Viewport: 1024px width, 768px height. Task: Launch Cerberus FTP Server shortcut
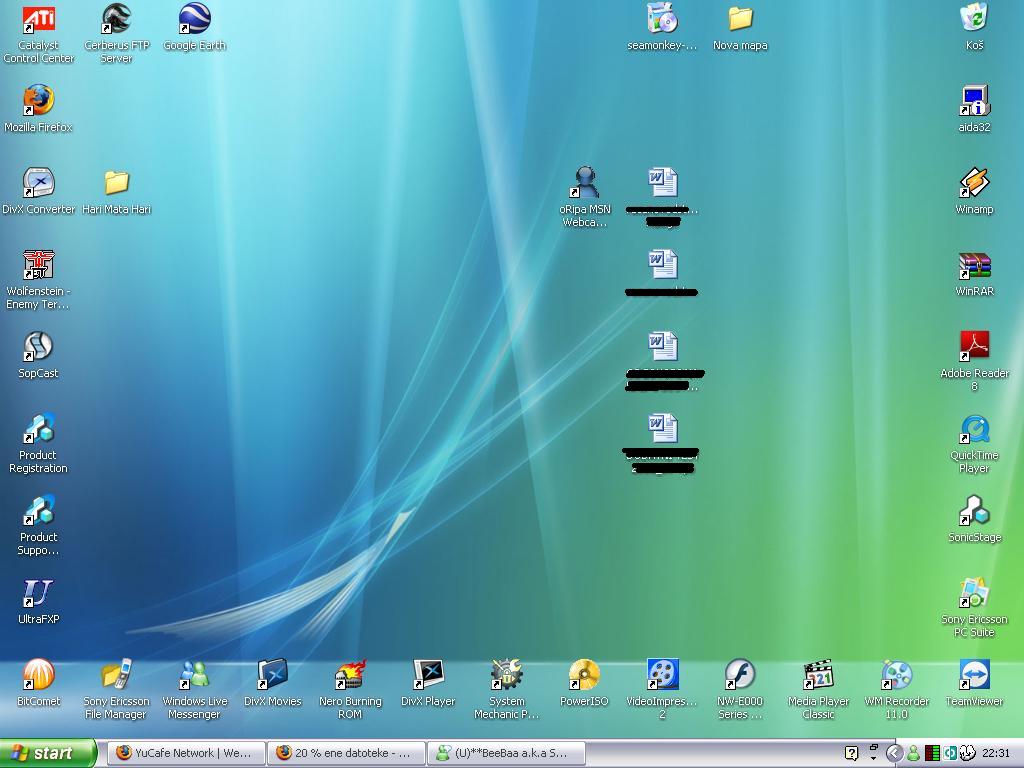click(116, 19)
